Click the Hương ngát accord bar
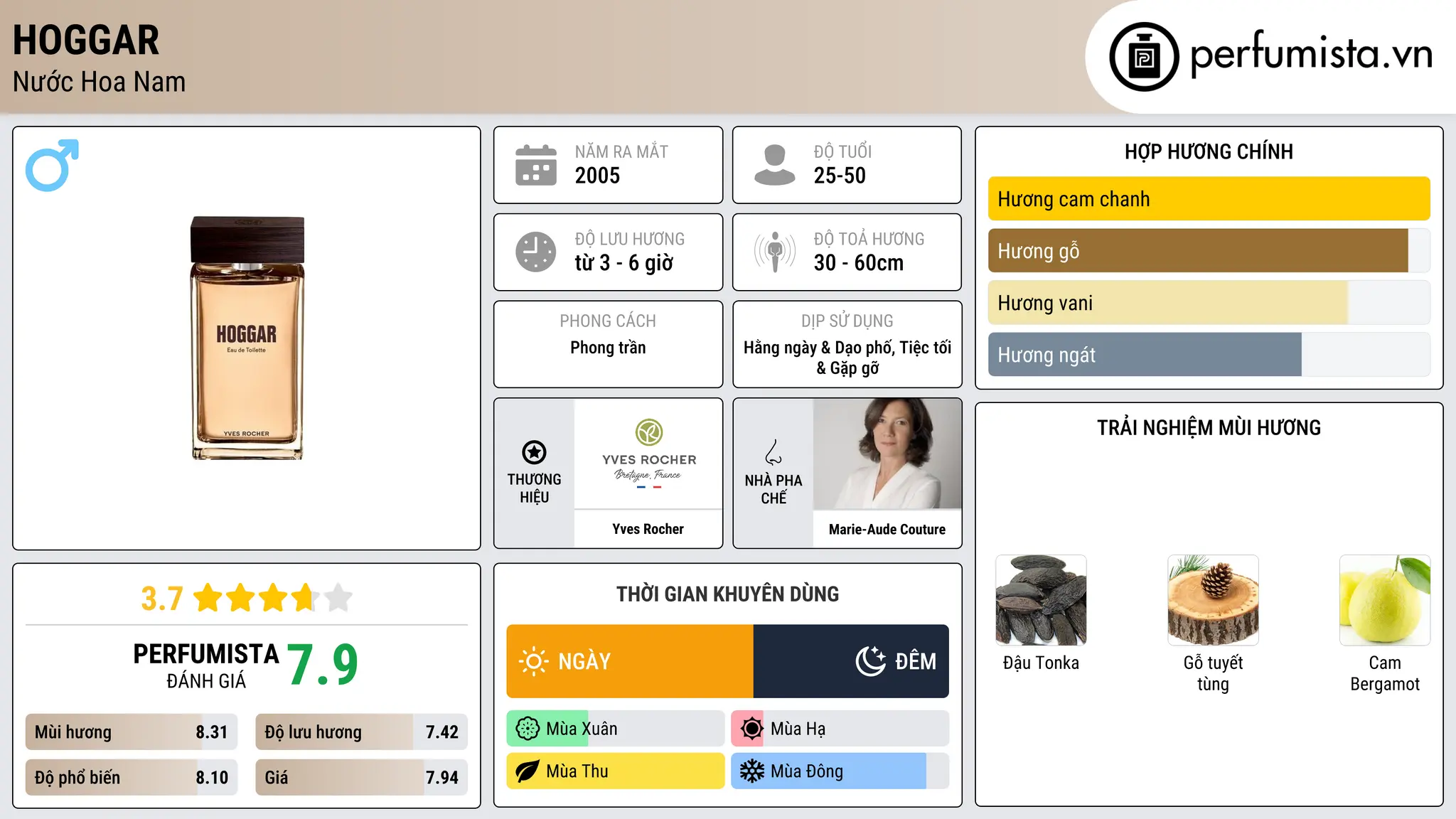The image size is (1456, 819). [1209, 355]
